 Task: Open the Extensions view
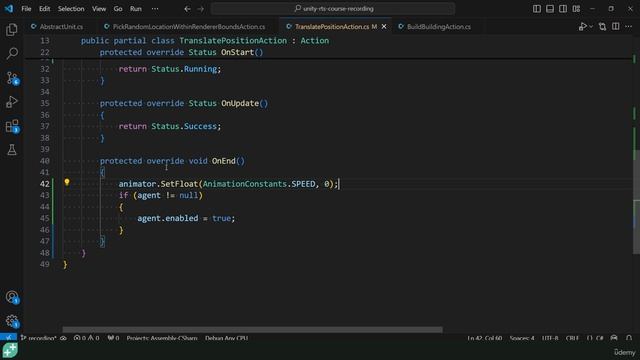tap(12, 126)
